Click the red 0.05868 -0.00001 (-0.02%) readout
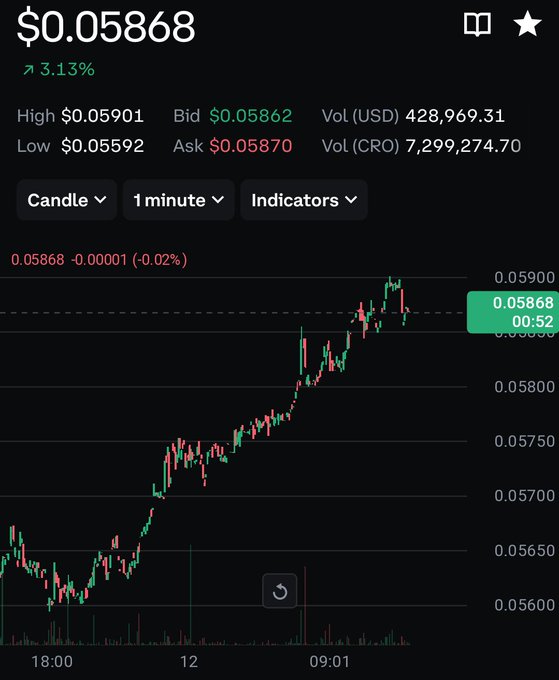 tap(99, 260)
